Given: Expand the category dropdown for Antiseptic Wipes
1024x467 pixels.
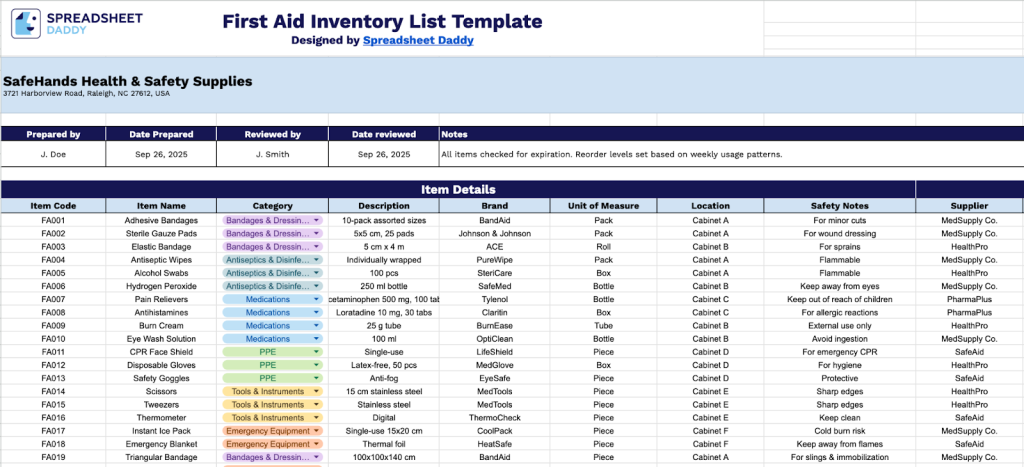Looking at the screenshot, I should pyautogui.click(x=317, y=260).
